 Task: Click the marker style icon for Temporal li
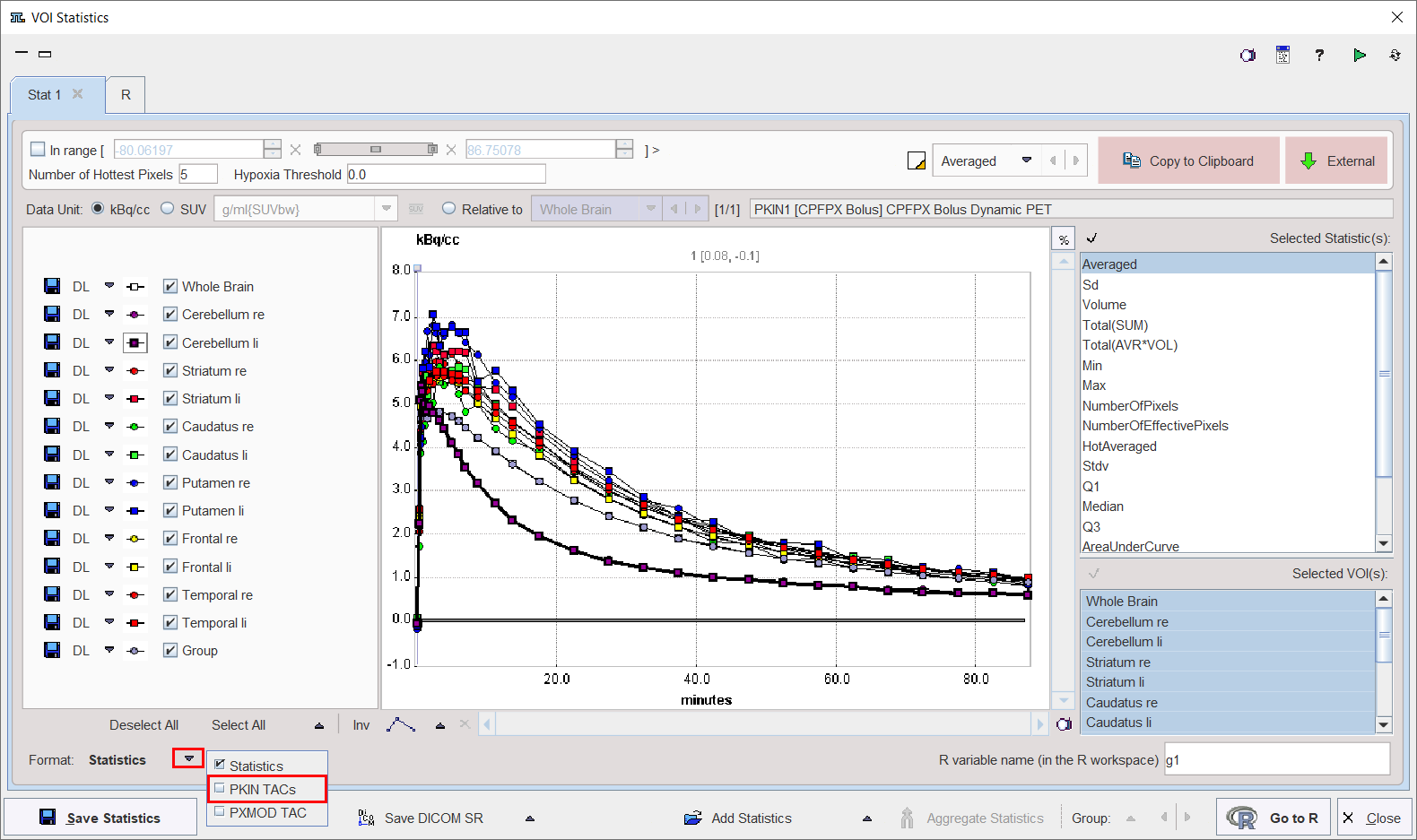click(135, 622)
